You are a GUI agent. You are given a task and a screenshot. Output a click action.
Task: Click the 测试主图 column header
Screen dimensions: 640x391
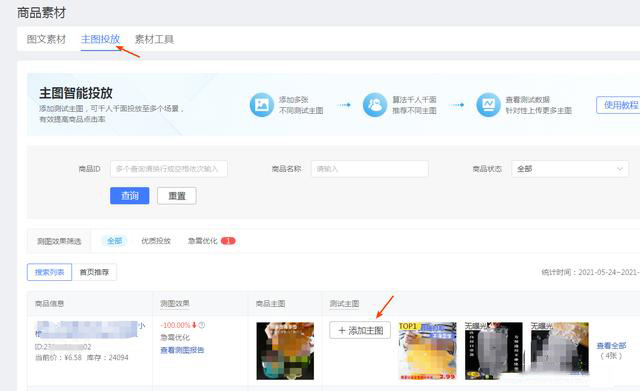point(344,303)
